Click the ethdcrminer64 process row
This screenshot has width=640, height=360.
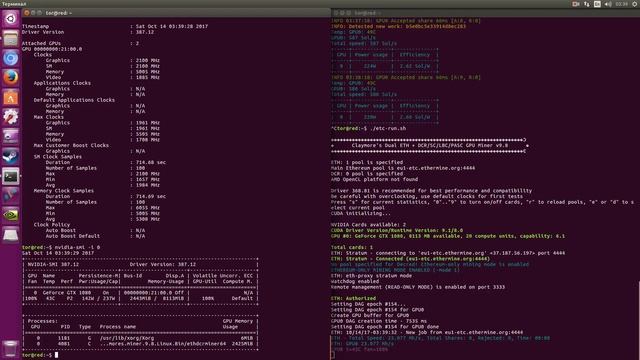click(140, 344)
